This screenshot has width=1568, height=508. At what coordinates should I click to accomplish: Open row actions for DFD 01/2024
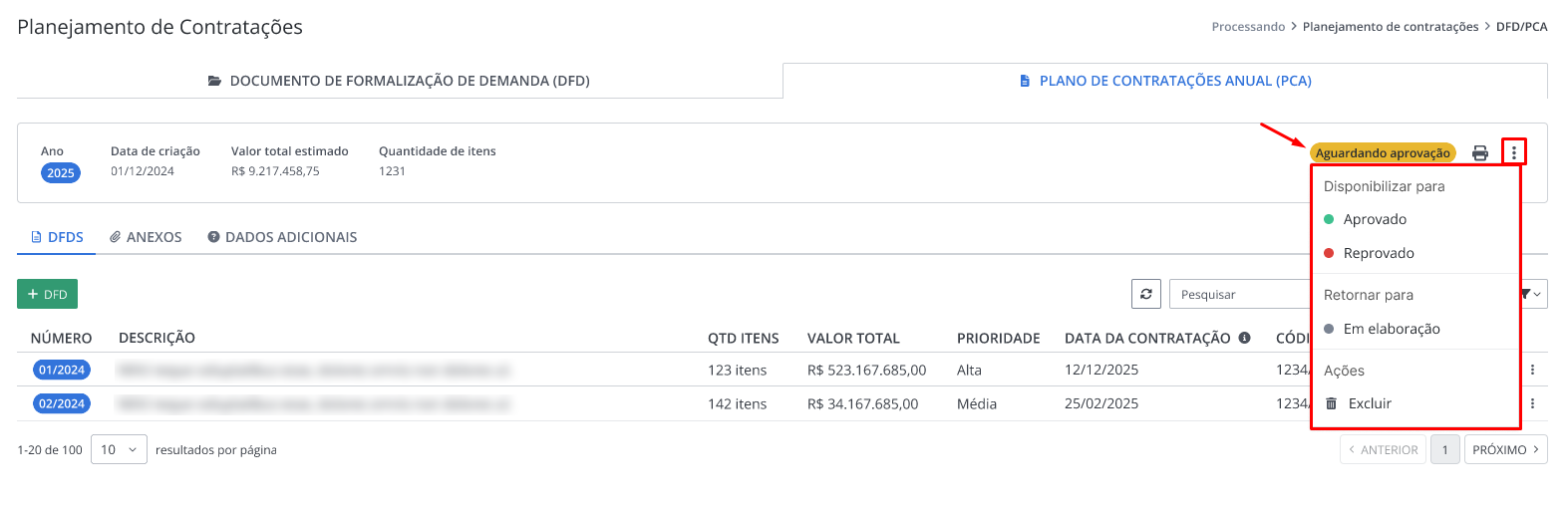tap(1532, 370)
